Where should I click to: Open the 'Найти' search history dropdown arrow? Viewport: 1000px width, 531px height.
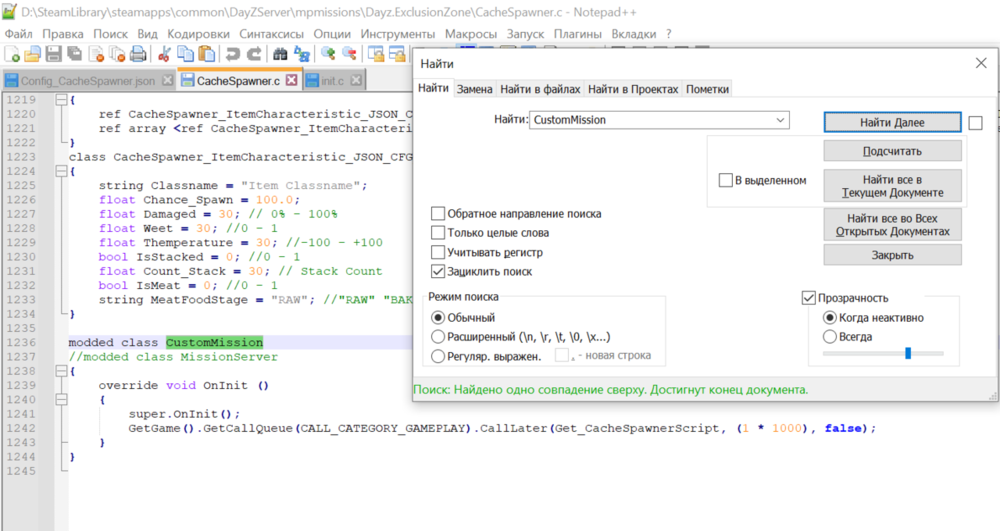coord(780,120)
